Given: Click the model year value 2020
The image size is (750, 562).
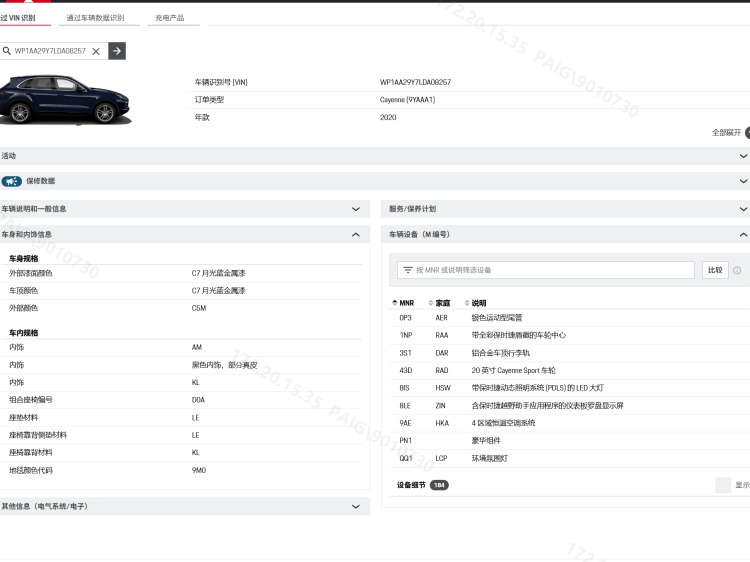Looking at the screenshot, I should tap(388, 118).
